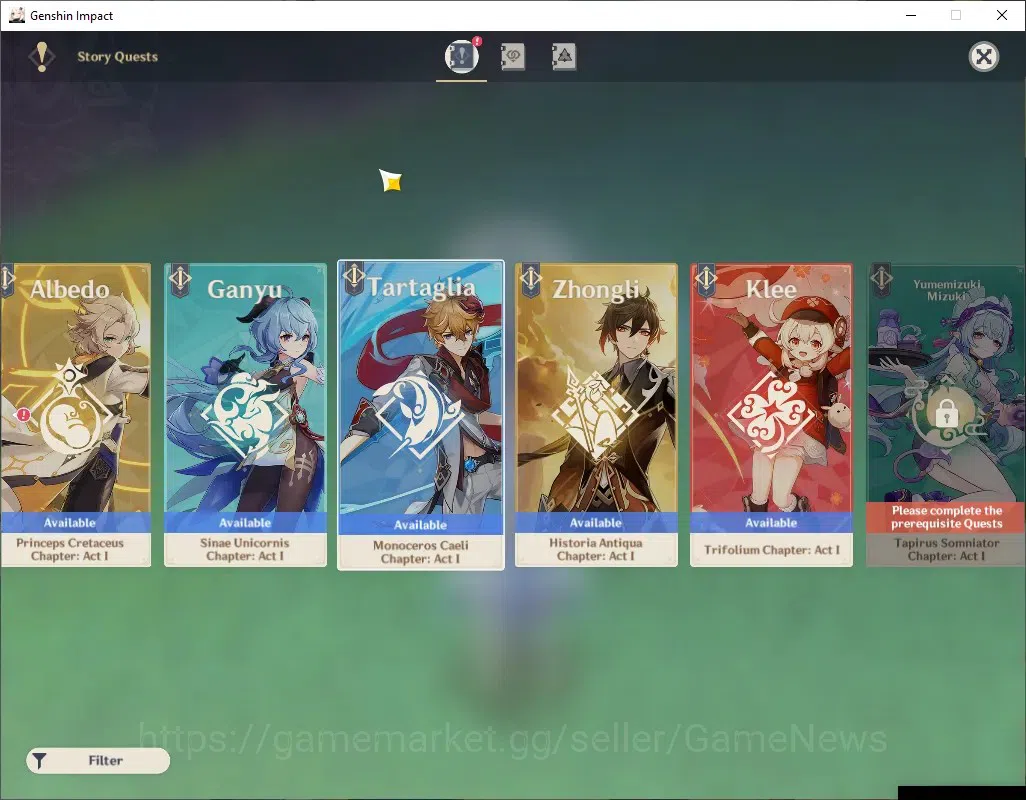Click the funnel icon in Filter button

39,761
